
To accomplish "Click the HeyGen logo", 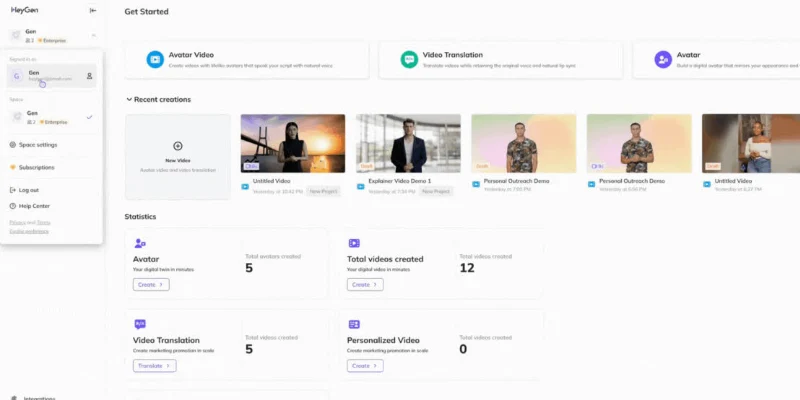I will (x=24, y=10).
